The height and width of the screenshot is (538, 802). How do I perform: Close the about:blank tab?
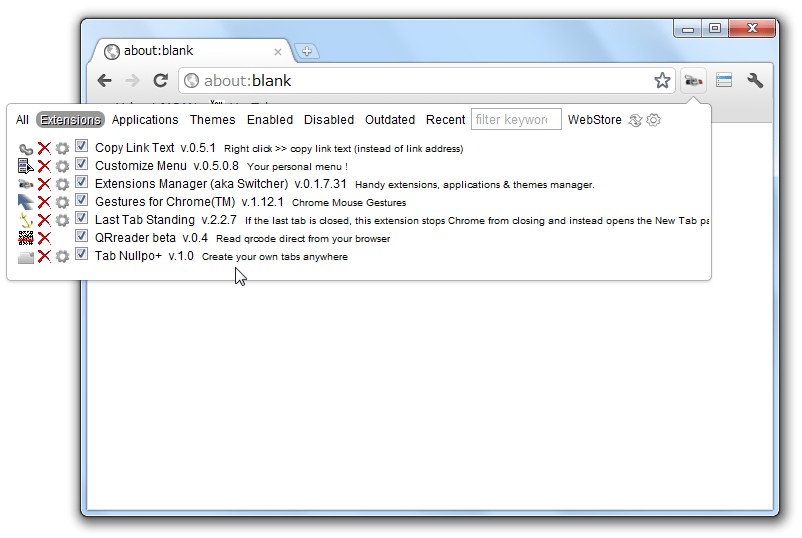tap(278, 52)
